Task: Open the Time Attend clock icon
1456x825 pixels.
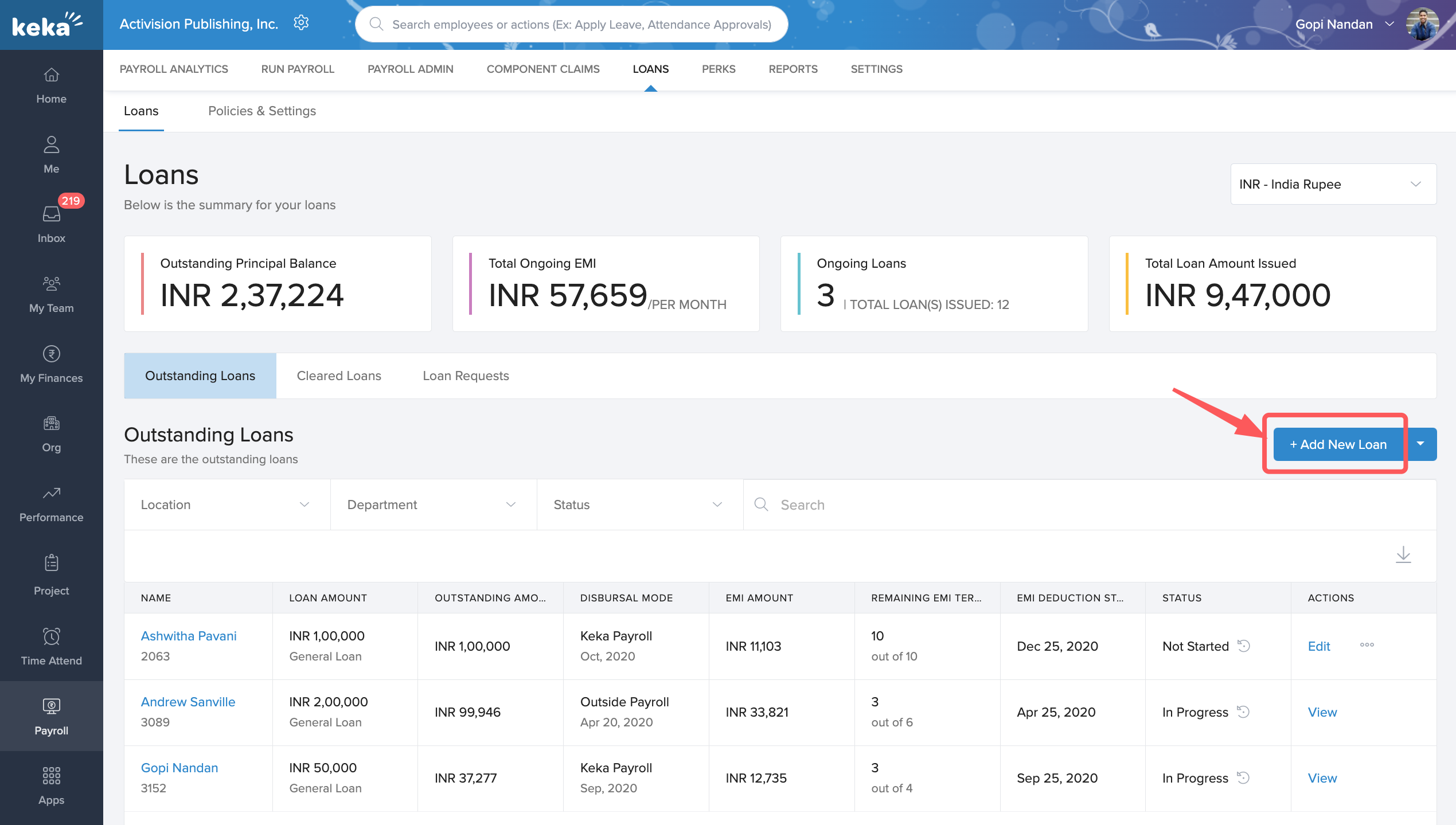Action: [x=51, y=636]
